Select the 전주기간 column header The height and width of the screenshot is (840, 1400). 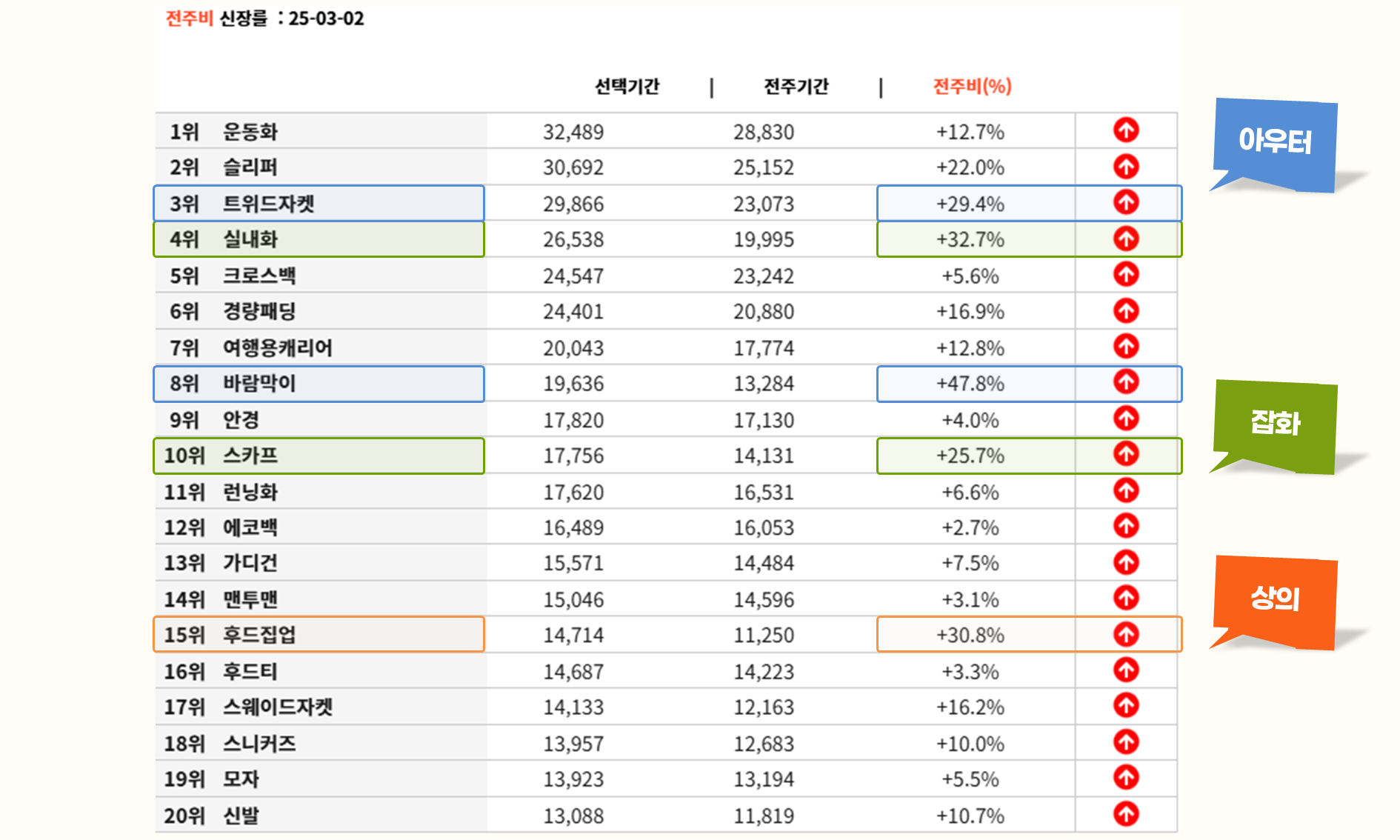796,87
